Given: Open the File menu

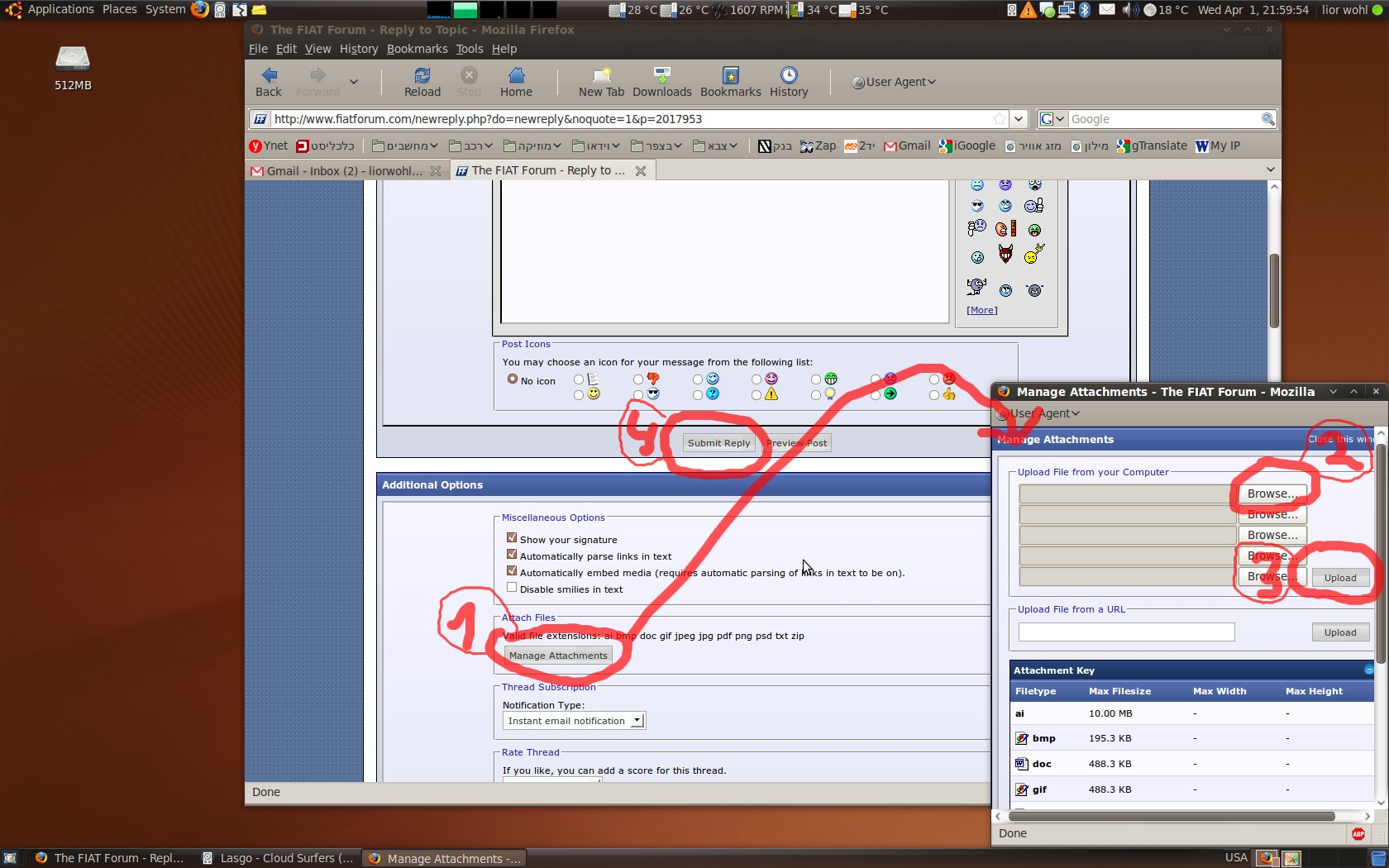Looking at the screenshot, I should coord(258,49).
